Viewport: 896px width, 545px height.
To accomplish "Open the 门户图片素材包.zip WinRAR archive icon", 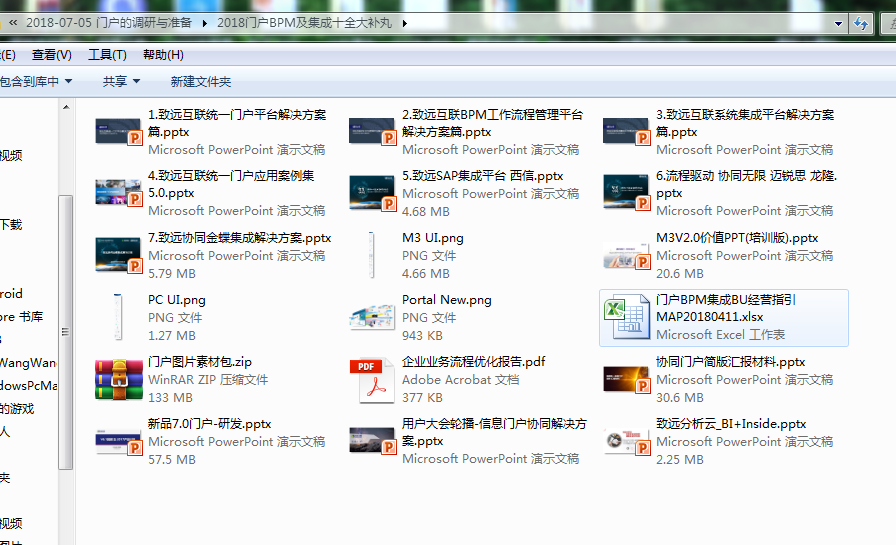I will tap(119, 379).
